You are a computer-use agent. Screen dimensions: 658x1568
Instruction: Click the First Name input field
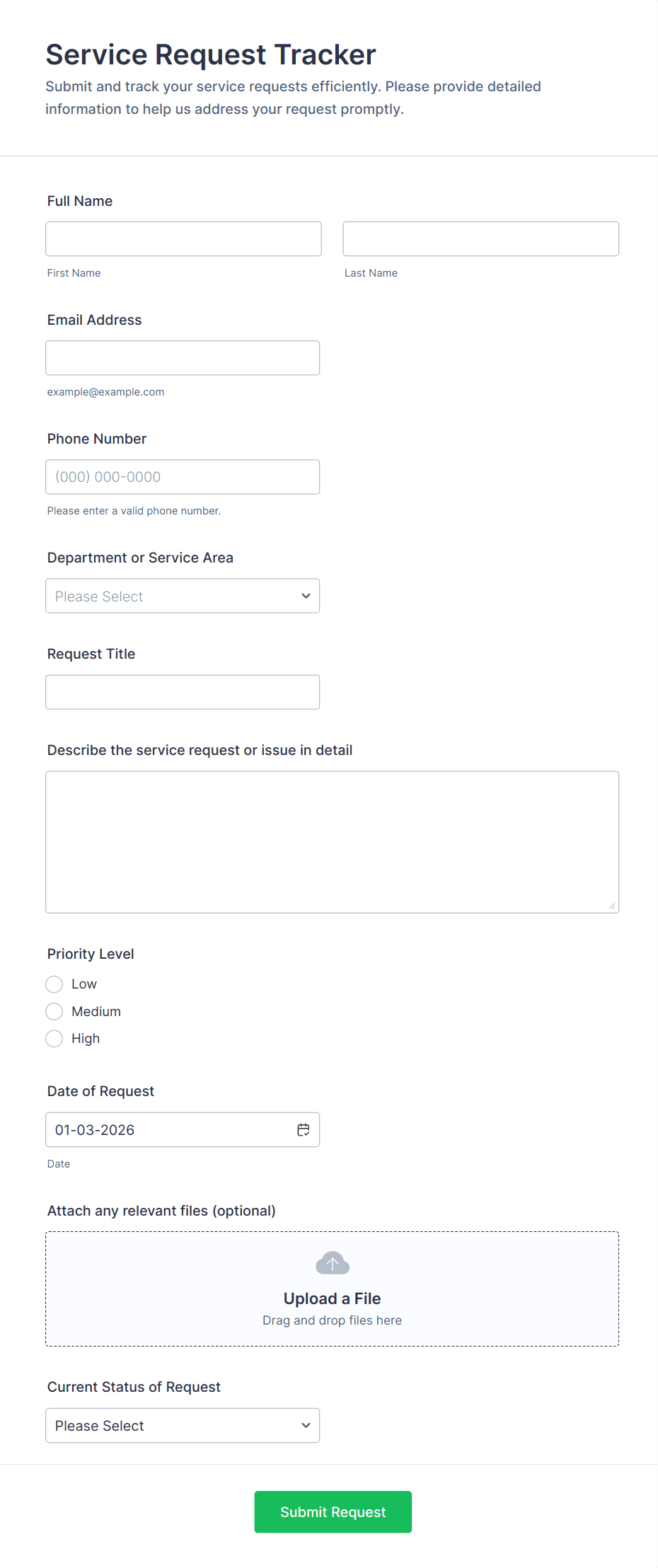[183, 238]
